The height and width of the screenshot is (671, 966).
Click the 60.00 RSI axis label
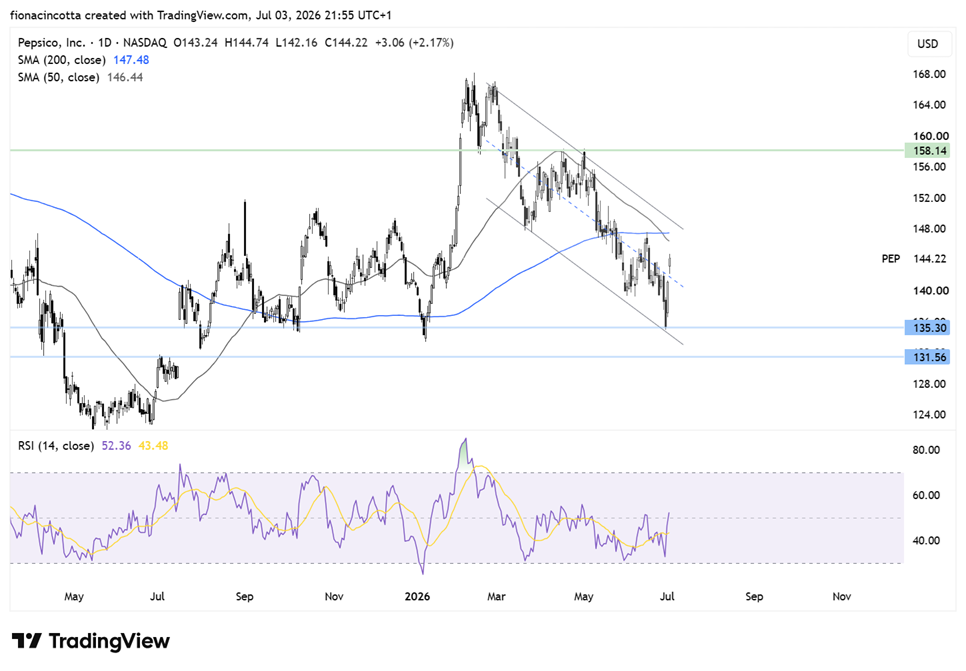click(926, 495)
